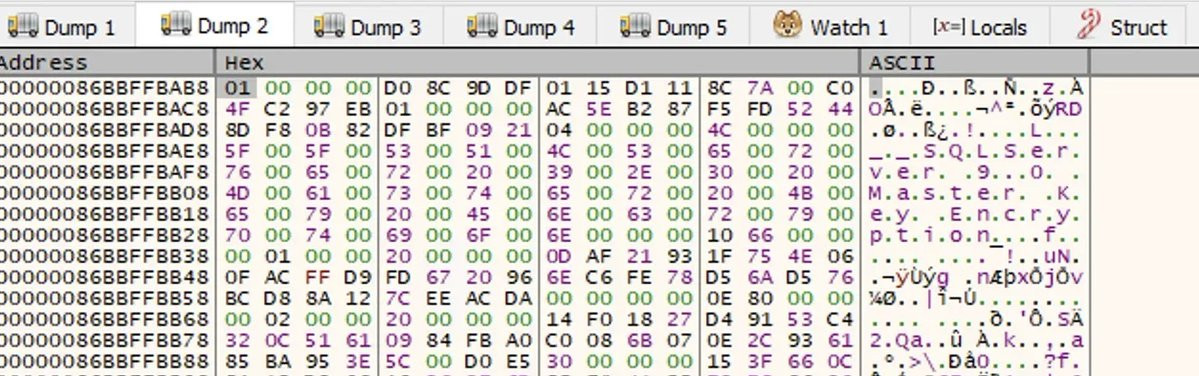The width and height of the screenshot is (1199, 376).
Task: Select address row ending in BB48
Action: tap(104, 276)
